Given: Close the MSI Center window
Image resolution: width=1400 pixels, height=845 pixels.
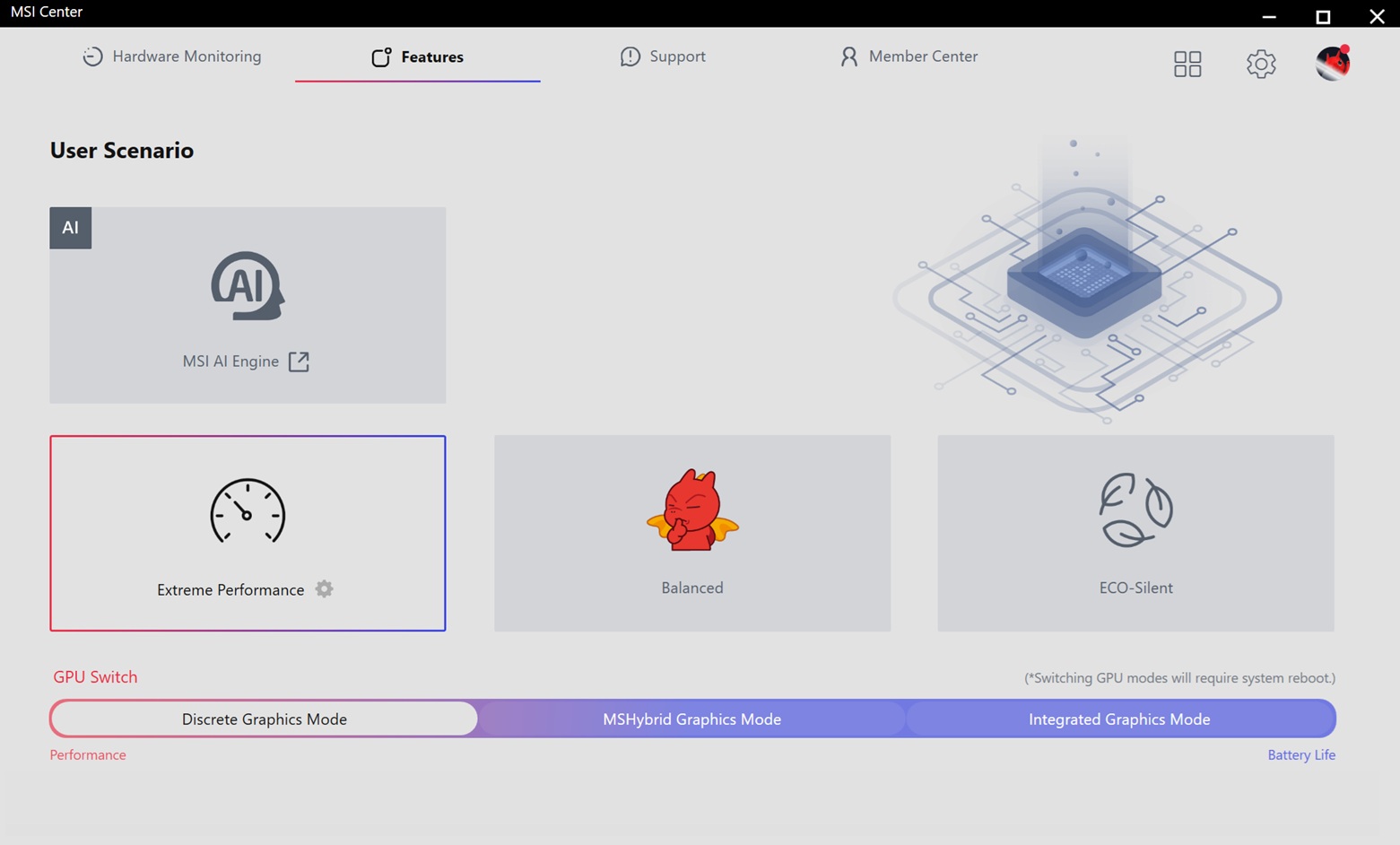Looking at the screenshot, I should (1377, 15).
